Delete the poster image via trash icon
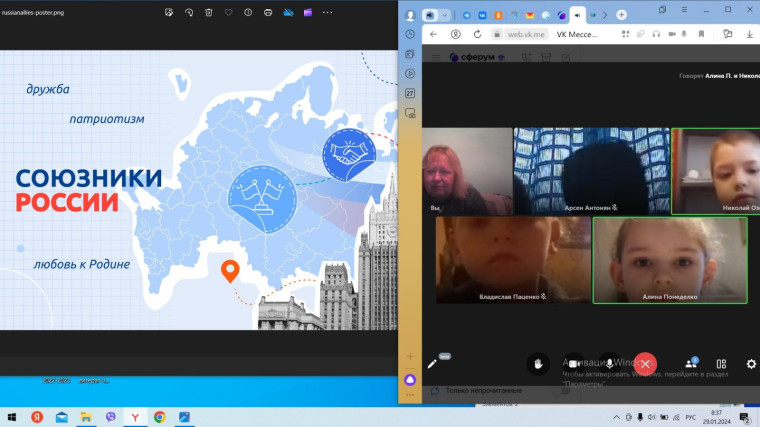This screenshot has height=427, width=760. coord(208,13)
